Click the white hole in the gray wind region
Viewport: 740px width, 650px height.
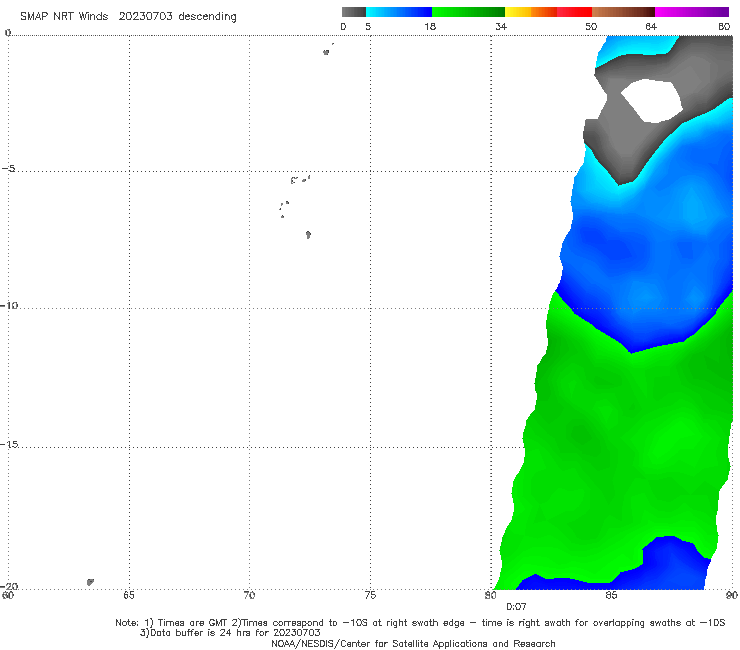652,101
